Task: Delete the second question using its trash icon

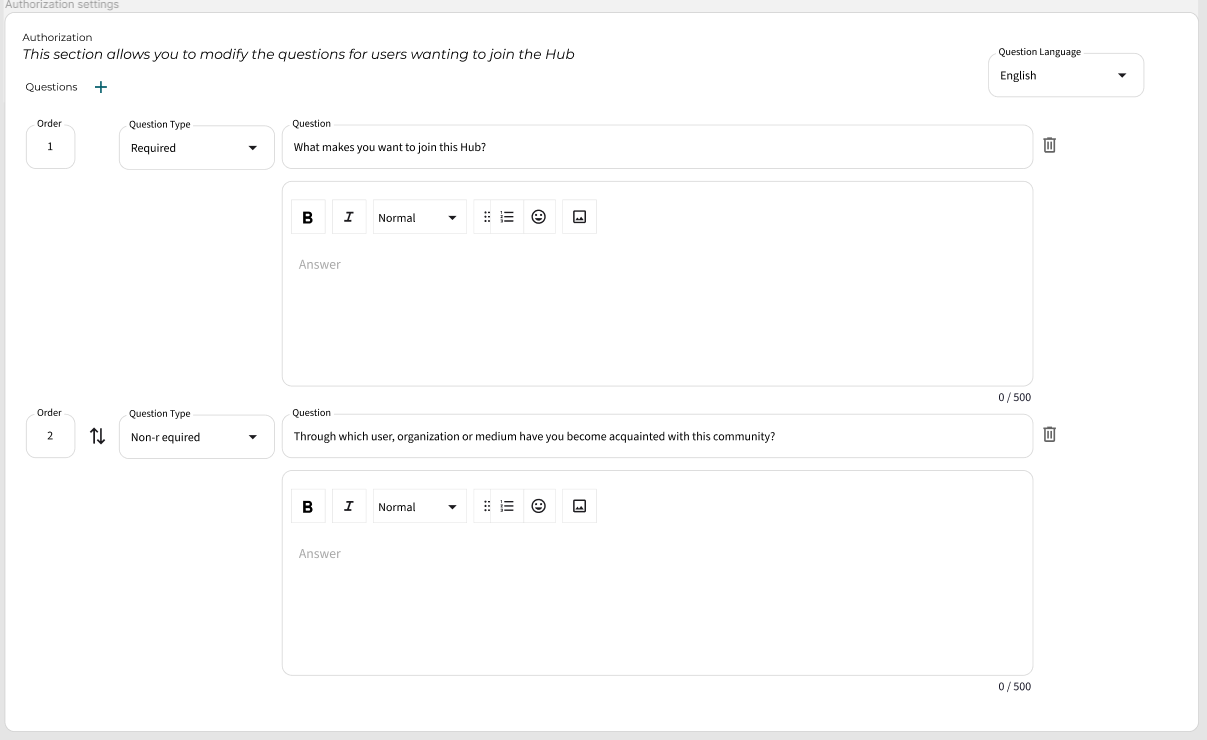Action: pyautogui.click(x=1049, y=434)
